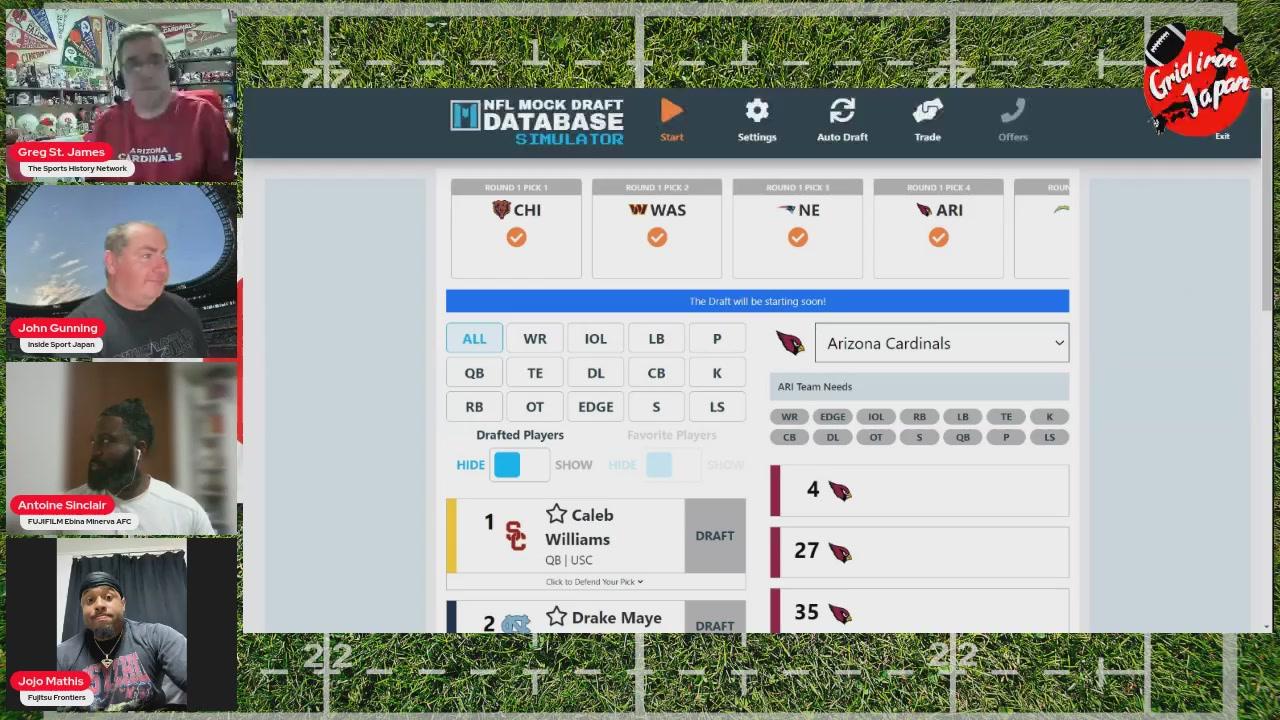Select Antoine Sinclair video feed

pyautogui.click(x=121, y=448)
